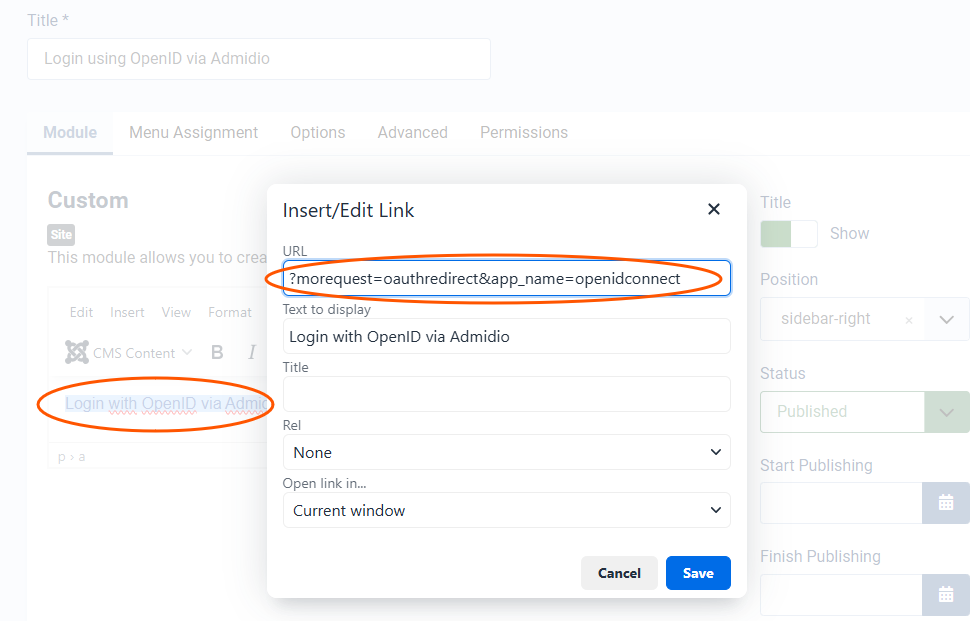
Task: Toggle bold formatting in editor toolbar
Action: (x=217, y=352)
